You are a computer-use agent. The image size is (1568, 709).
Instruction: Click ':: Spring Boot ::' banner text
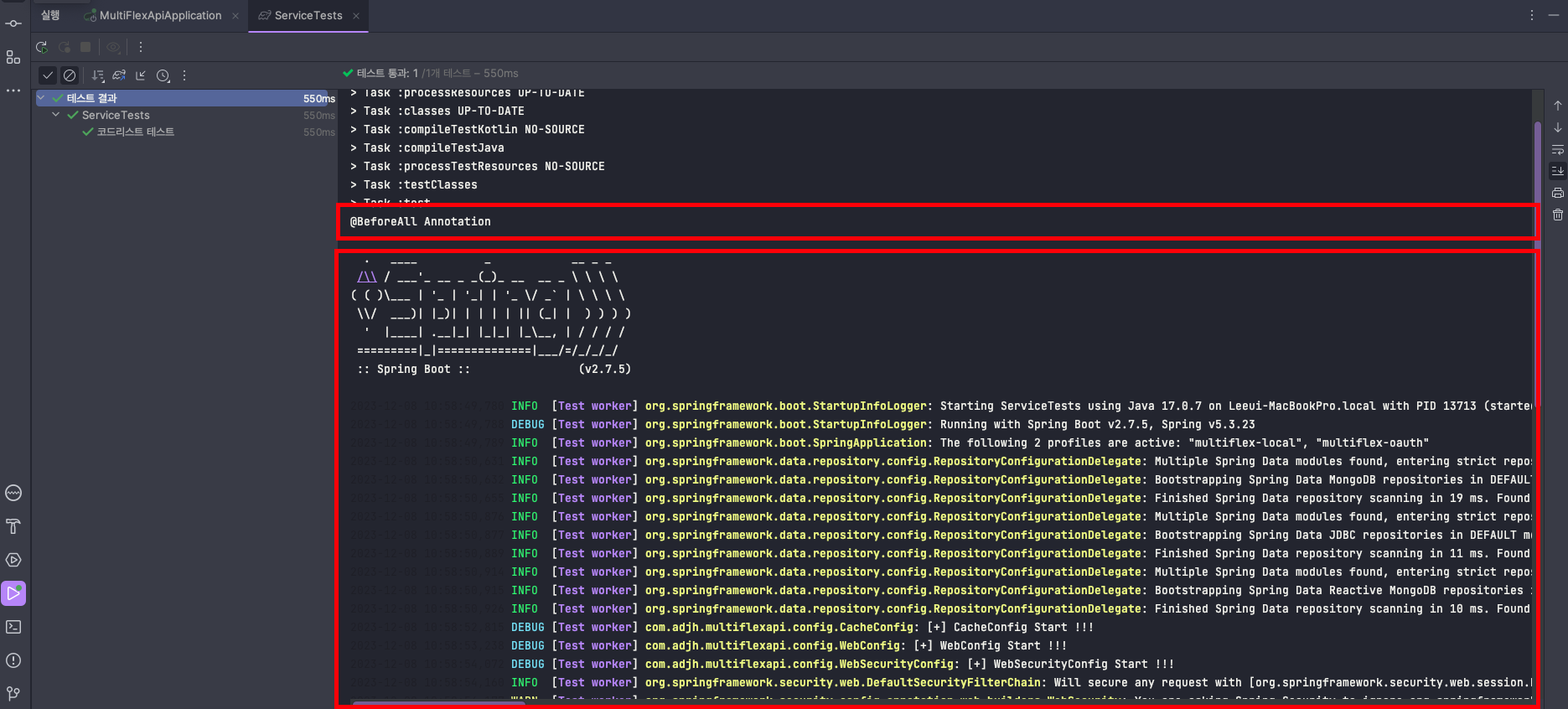[414, 369]
